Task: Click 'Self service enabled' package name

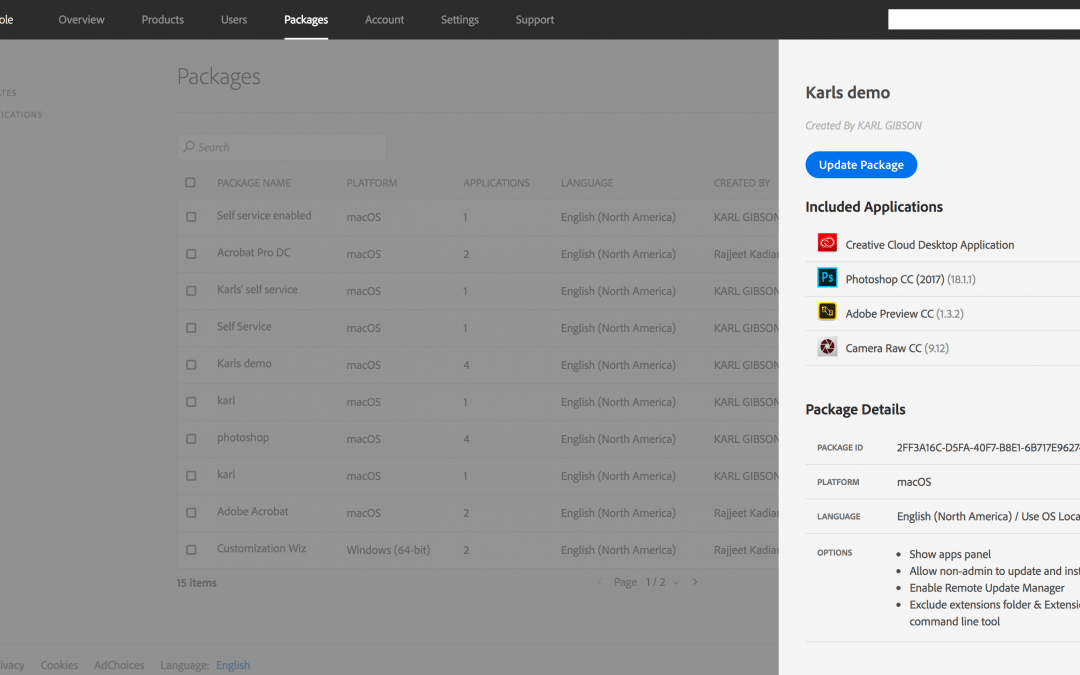Action: (x=264, y=216)
